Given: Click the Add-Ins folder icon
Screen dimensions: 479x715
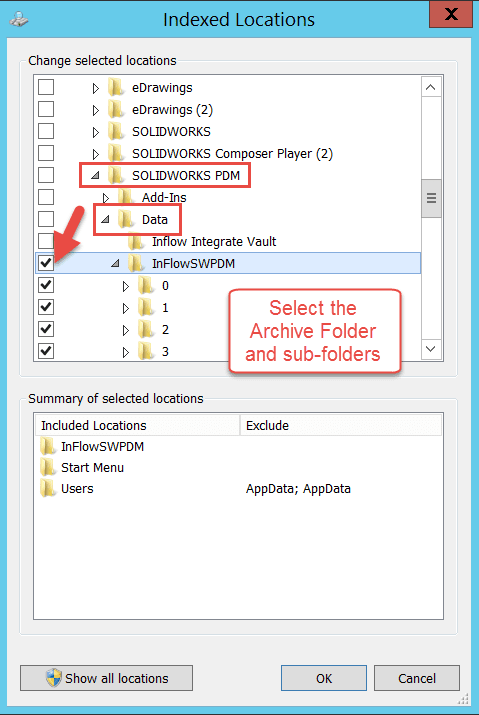Looking at the screenshot, I should pos(126,197).
